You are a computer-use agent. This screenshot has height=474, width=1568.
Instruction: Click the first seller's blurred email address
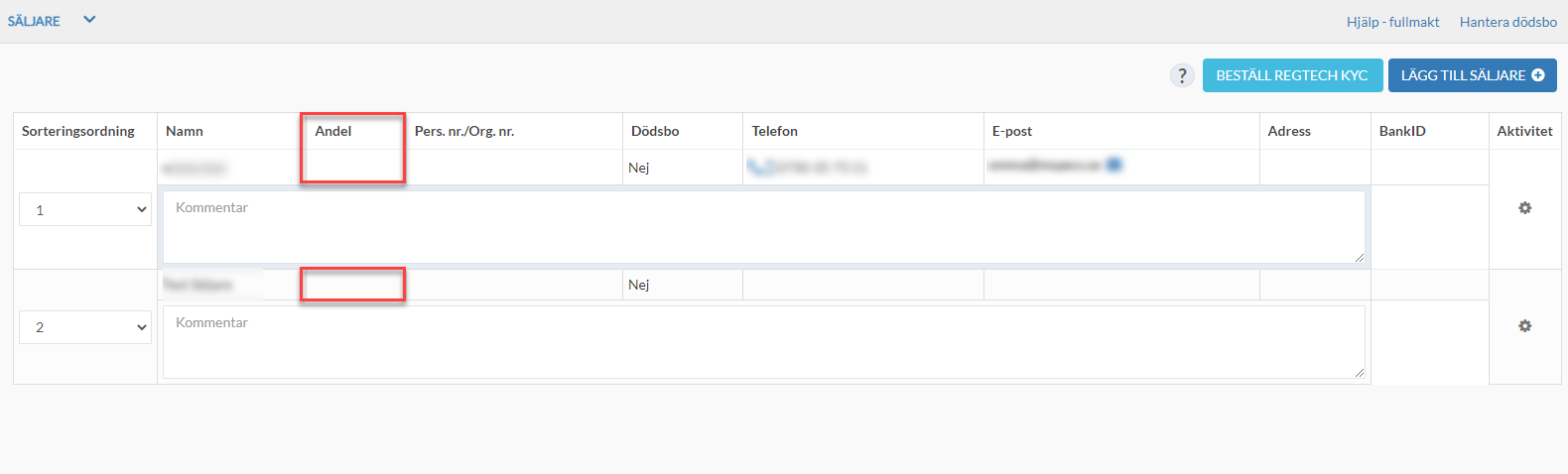pyautogui.click(x=1045, y=165)
